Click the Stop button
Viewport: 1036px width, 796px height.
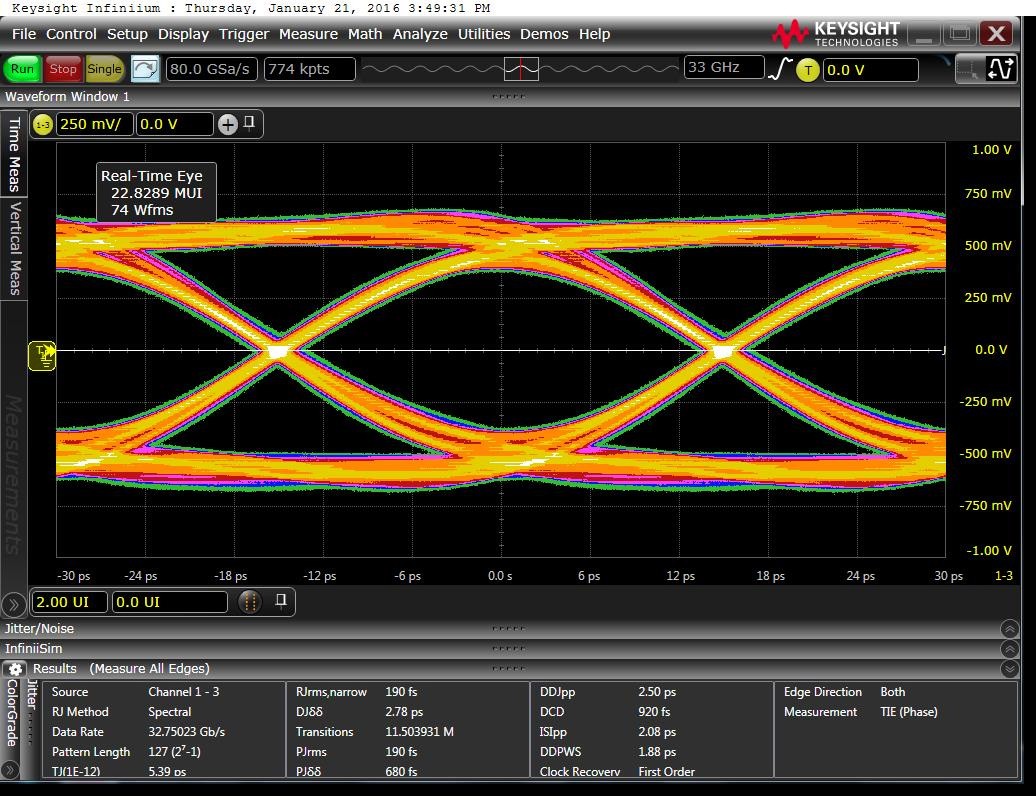click(x=62, y=69)
